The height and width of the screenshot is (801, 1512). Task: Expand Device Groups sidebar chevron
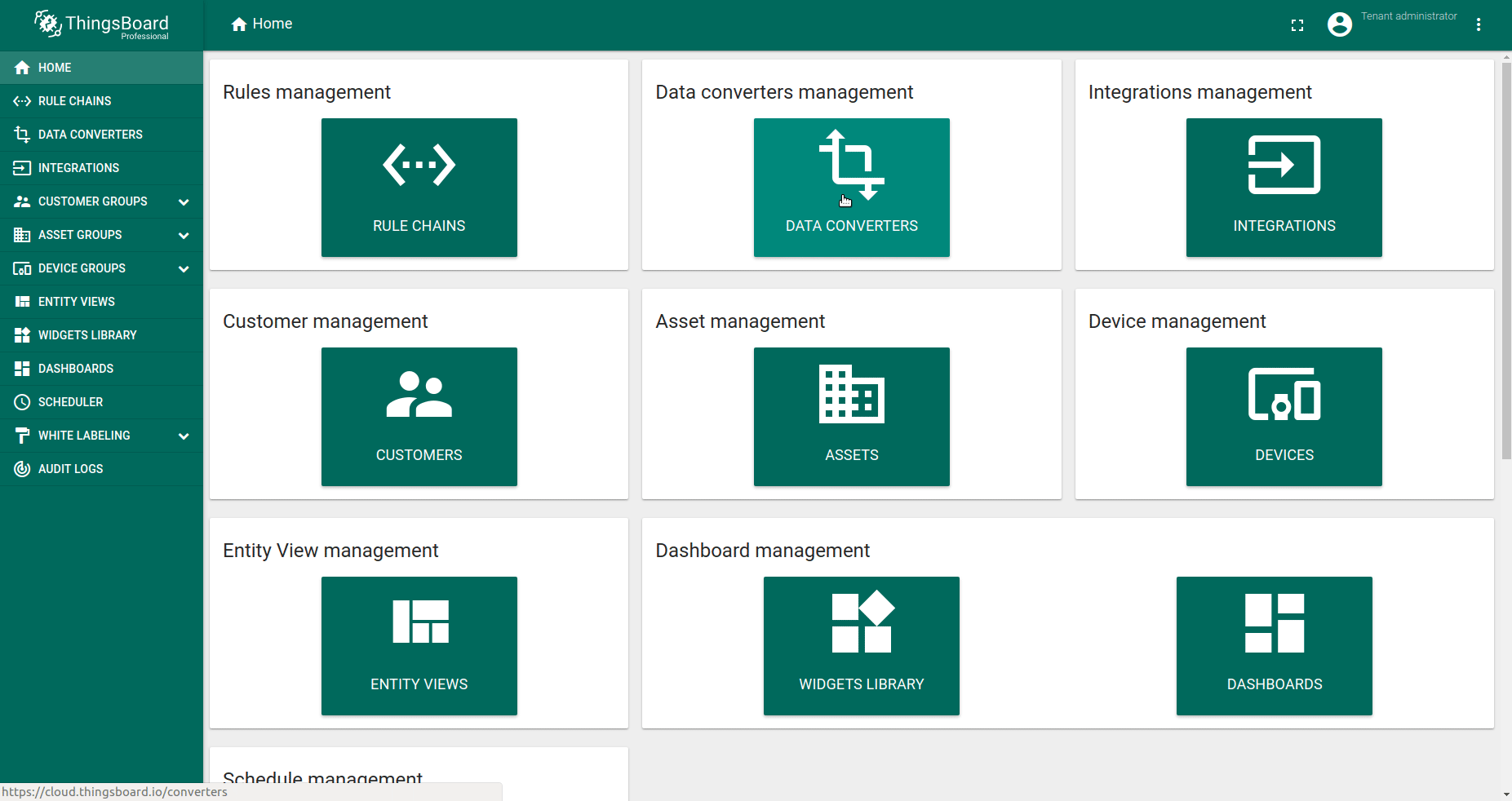pyautogui.click(x=184, y=269)
